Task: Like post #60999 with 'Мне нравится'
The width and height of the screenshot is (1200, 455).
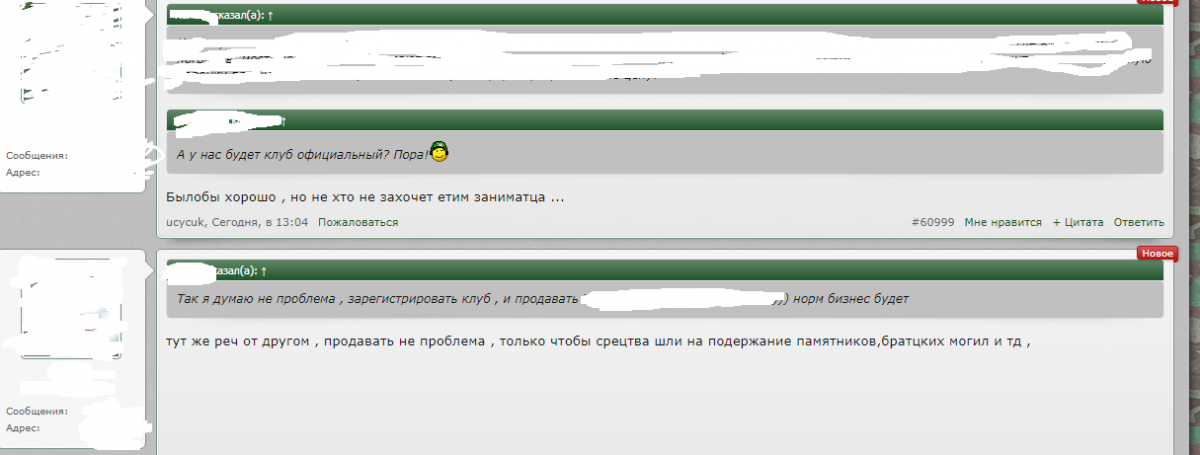Action: (x=1003, y=222)
